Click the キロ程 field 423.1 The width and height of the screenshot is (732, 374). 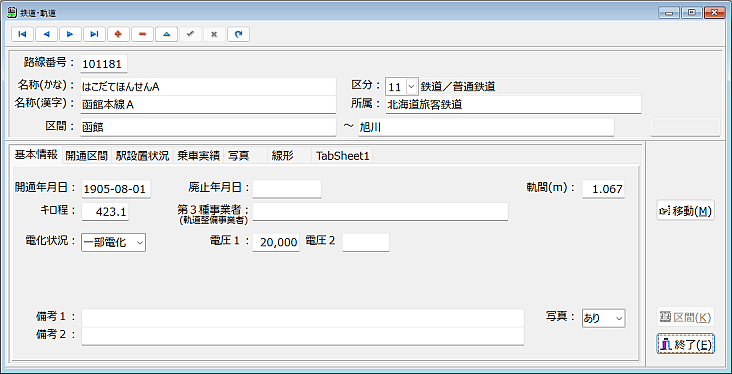(x=106, y=212)
